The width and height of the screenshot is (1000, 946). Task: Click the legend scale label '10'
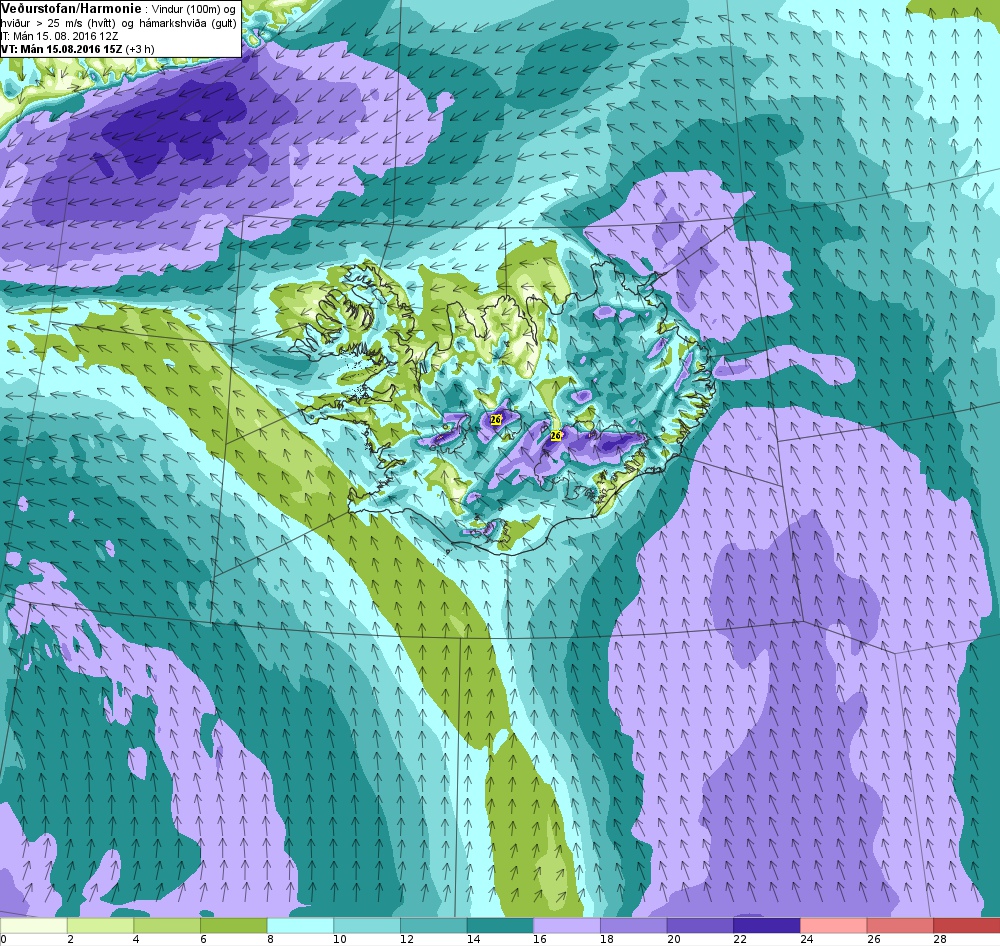point(340,939)
